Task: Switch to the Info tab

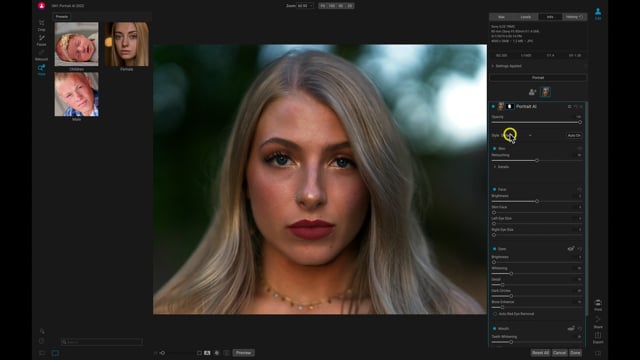Action: [550, 17]
